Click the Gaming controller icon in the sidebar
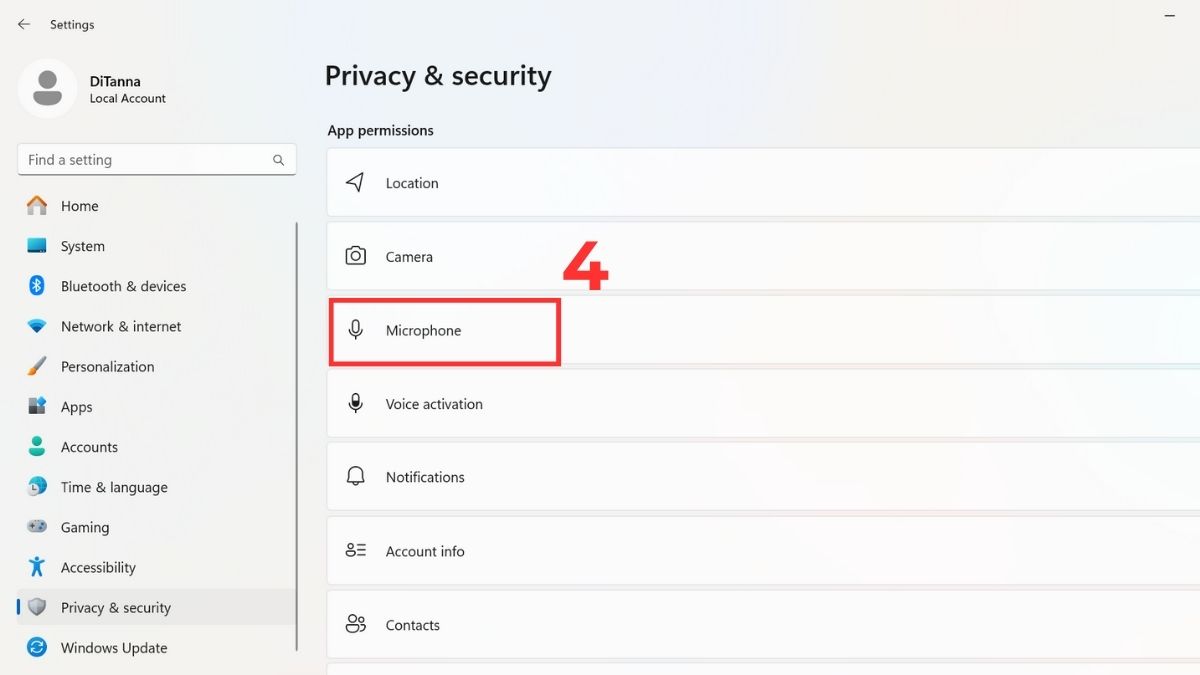Image resolution: width=1200 pixels, height=675 pixels. click(x=36, y=527)
